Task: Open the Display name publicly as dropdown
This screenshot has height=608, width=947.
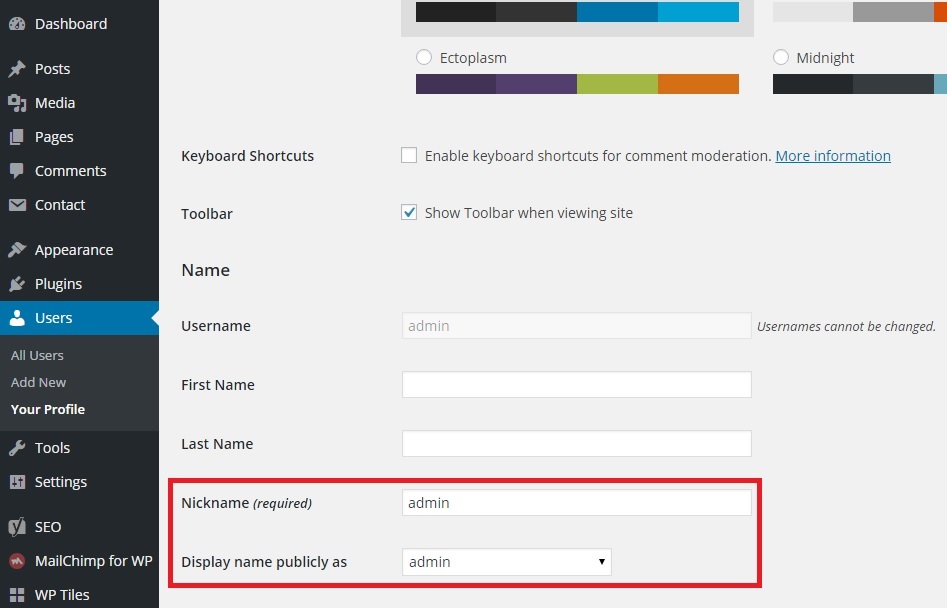Action: pyautogui.click(x=506, y=562)
